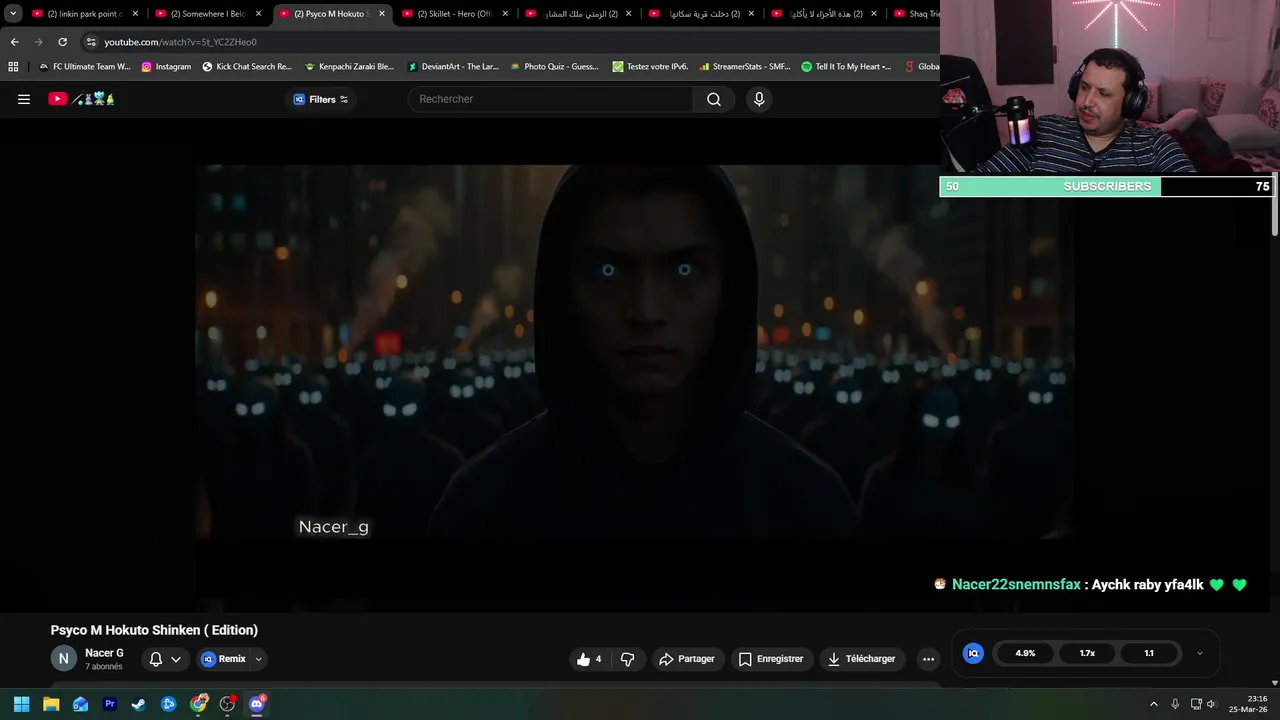1280x720 pixels.
Task: Click the vidIQ logo in stats panel
Action: tap(973, 653)
